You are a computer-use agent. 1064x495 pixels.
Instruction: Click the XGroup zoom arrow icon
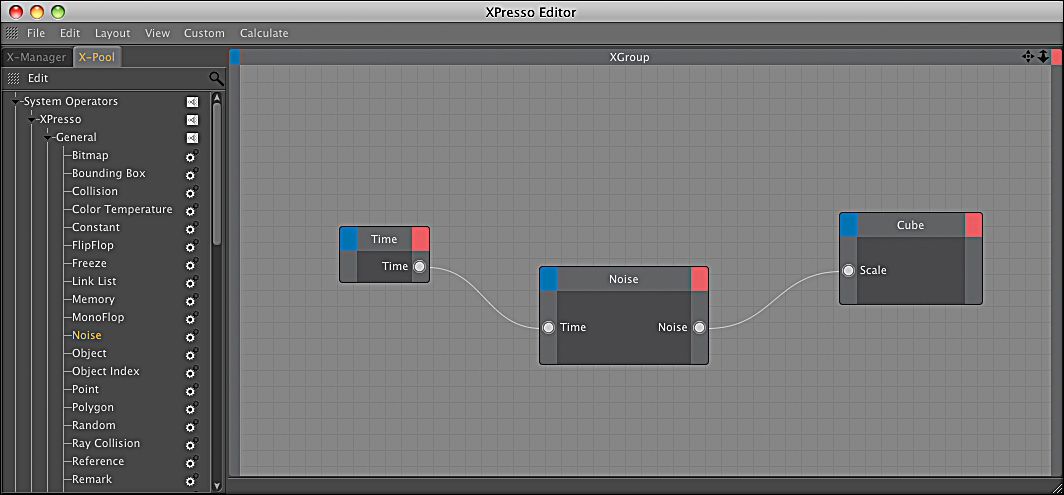click(1043, 57)
